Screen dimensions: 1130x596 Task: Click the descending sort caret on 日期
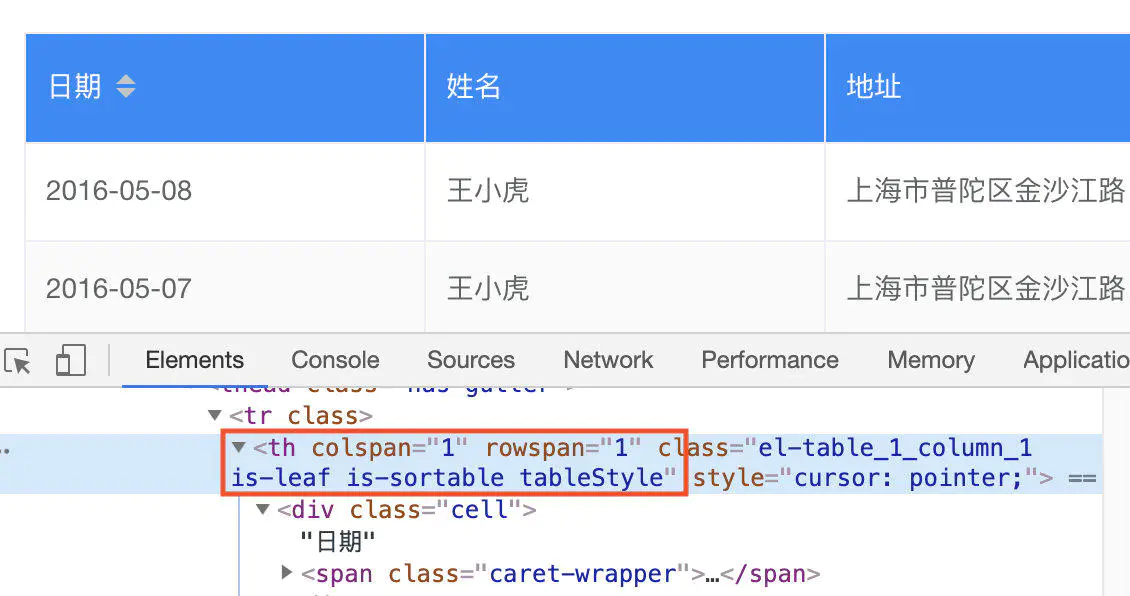[x=126, y=93]
